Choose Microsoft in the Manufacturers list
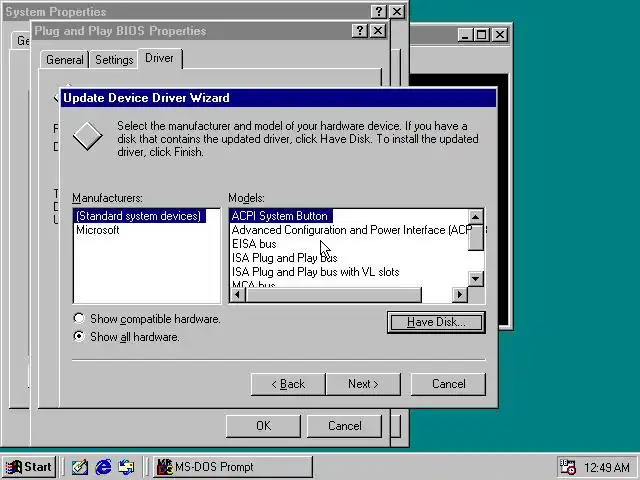The image size is (640, 480). pos(98,230)
